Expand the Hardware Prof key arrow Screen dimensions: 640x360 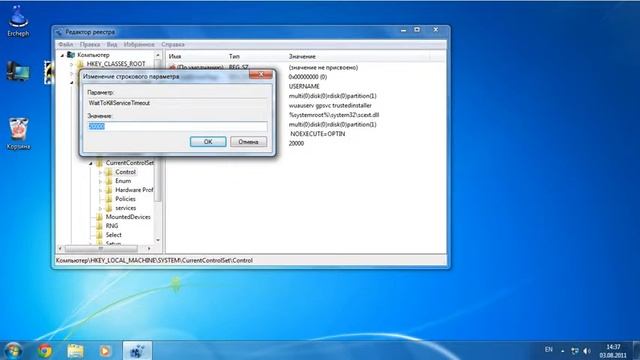[x=100, y=190]
